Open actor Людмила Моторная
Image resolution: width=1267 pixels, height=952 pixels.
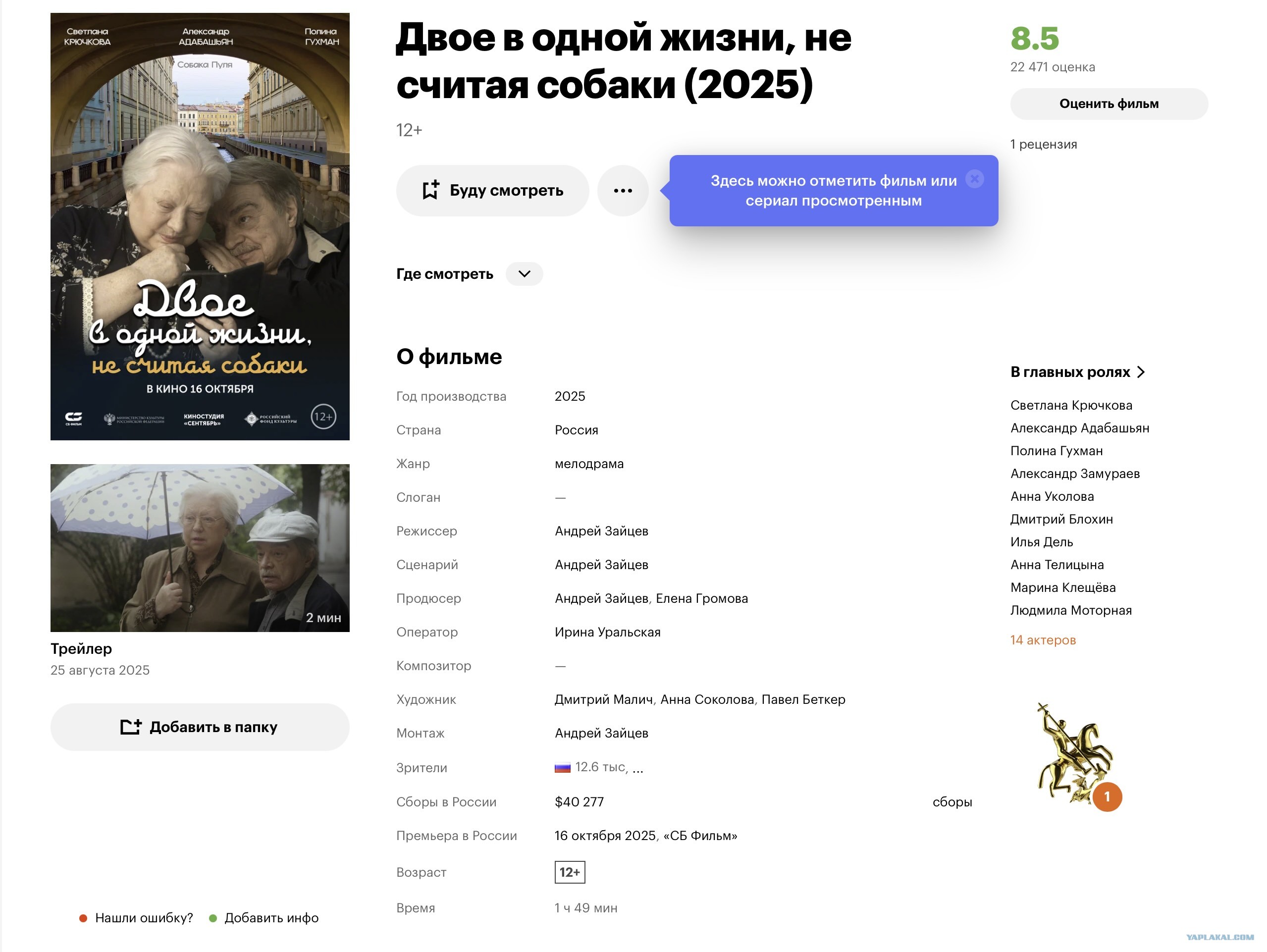point(1071,611)
